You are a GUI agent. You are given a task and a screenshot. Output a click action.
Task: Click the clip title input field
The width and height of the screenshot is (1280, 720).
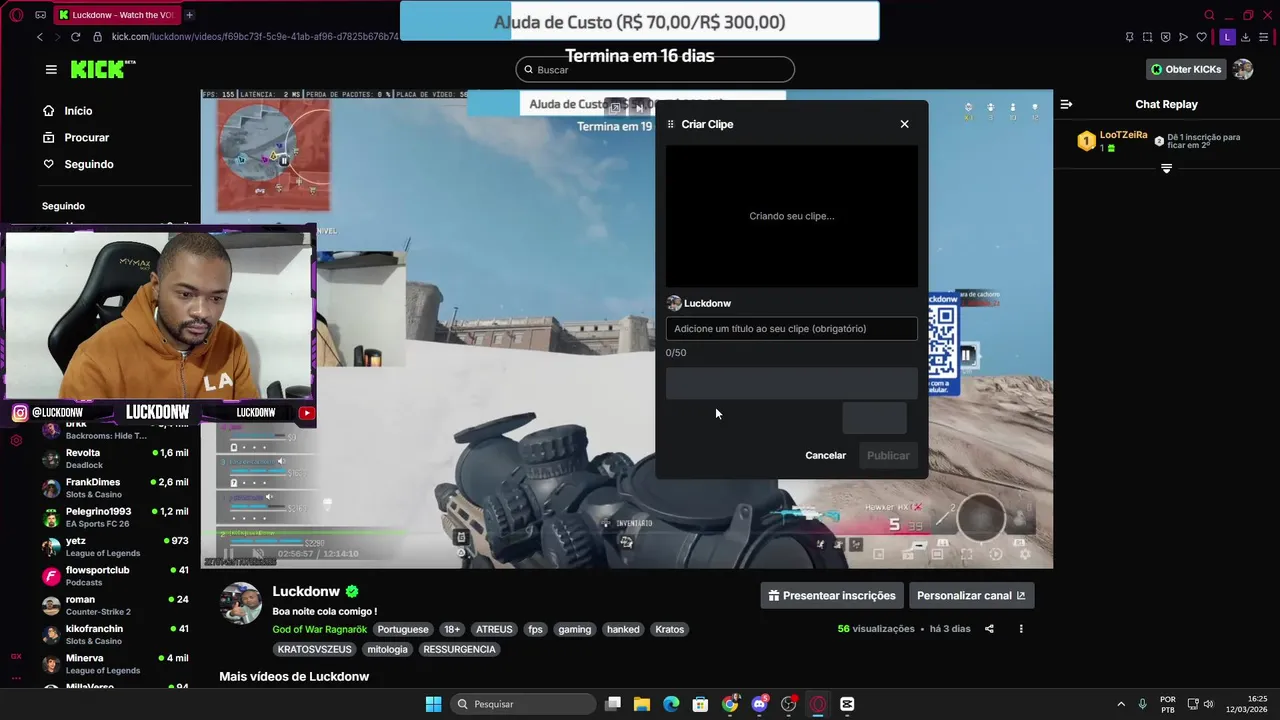click(x=791, y=329)
